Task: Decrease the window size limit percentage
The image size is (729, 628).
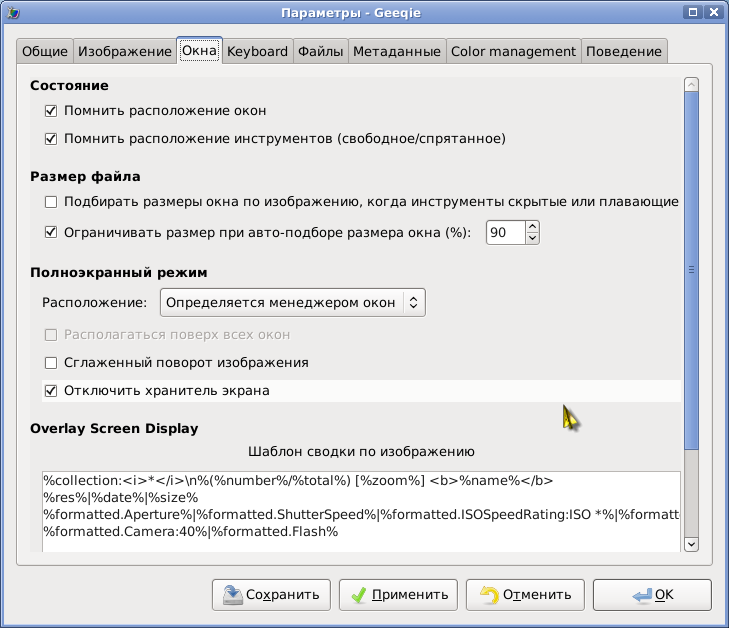Action: 532,238
